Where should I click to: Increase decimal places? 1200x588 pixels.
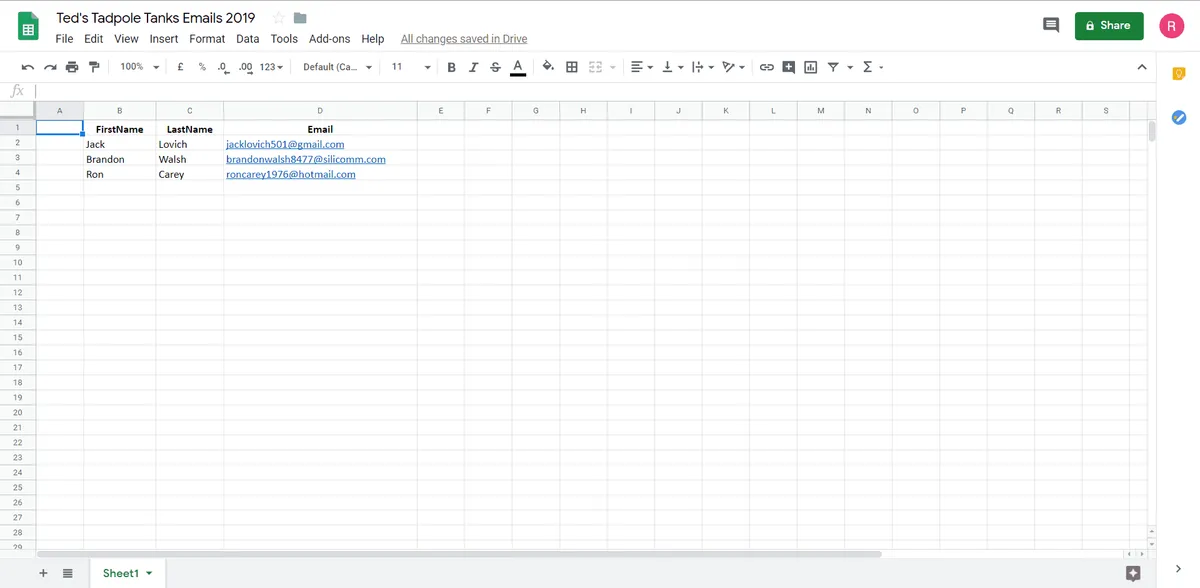(245, 67)
